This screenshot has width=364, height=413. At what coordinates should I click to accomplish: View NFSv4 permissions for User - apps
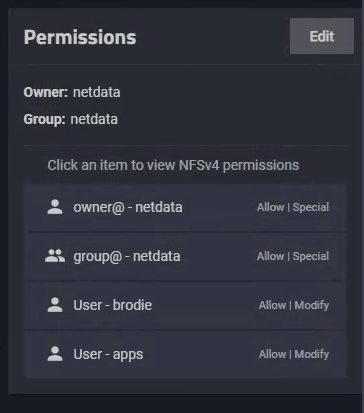185,354
